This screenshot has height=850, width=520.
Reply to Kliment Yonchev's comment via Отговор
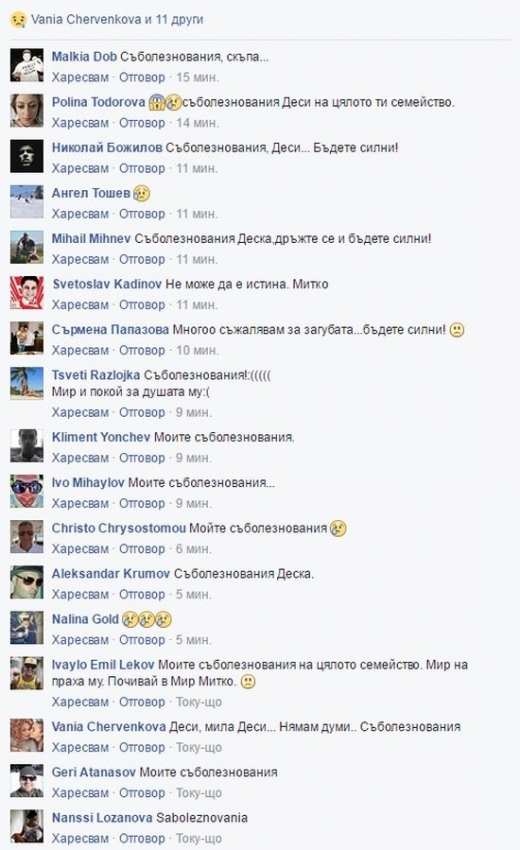(x=142, y=458)
